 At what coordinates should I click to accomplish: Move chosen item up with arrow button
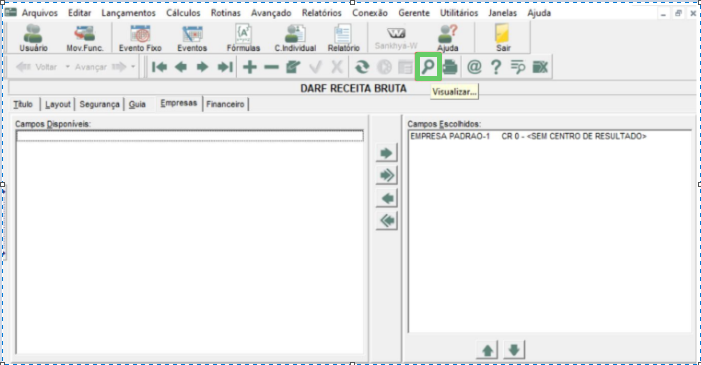[487, 350]
